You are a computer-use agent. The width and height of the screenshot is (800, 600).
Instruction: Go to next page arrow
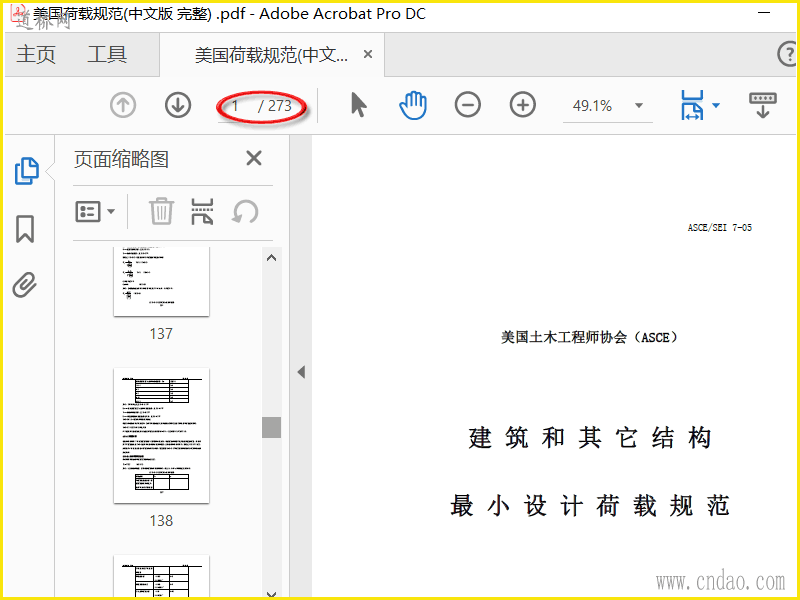pyautogui.click(x=178, y=106)
